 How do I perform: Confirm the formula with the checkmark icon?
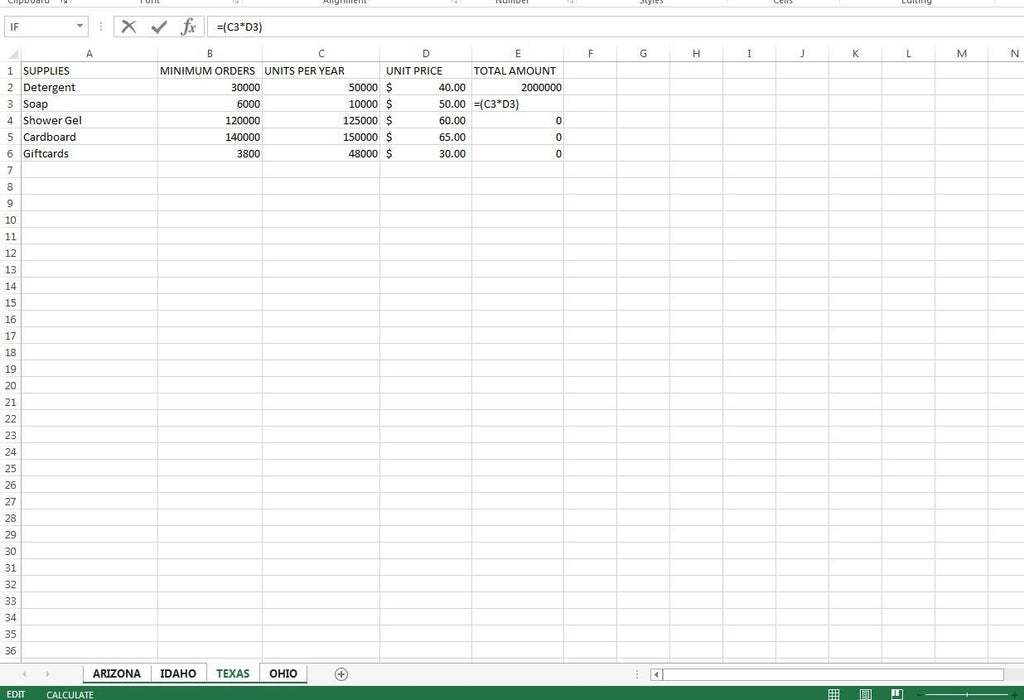pos(158,26)
